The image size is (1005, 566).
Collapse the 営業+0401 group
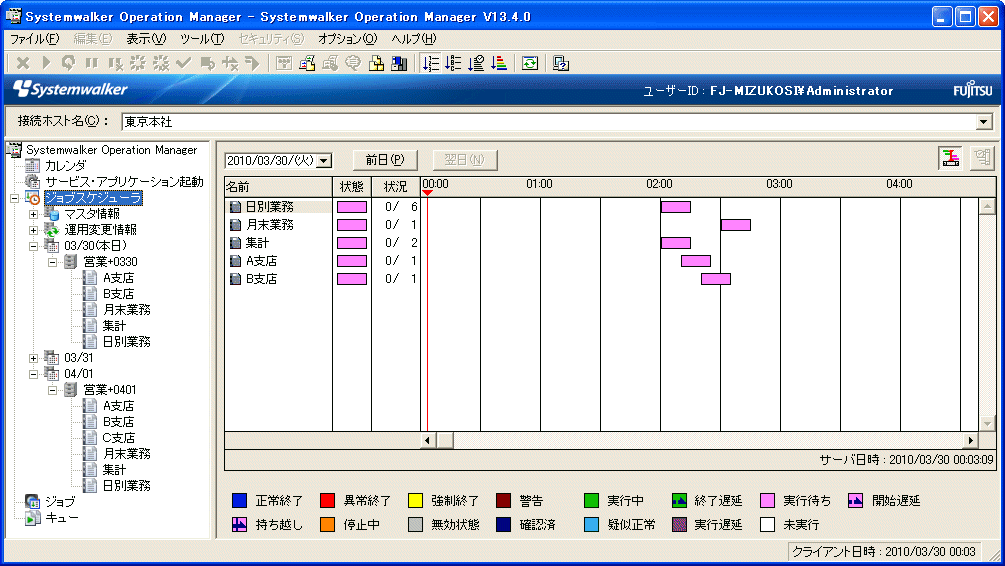(x=53, y=390)
